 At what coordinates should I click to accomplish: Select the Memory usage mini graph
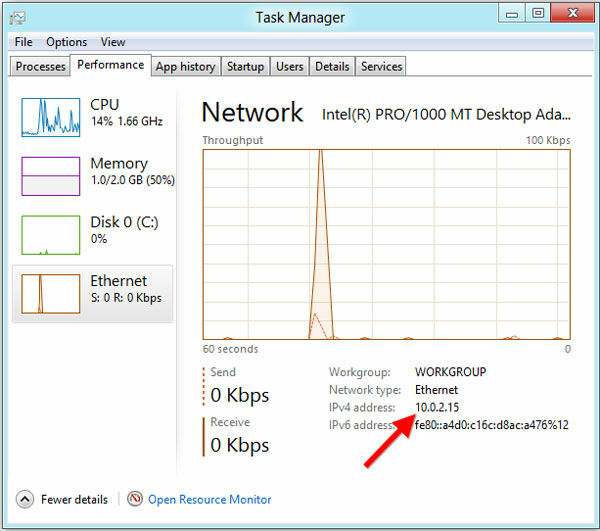click(x=51, y=176)
